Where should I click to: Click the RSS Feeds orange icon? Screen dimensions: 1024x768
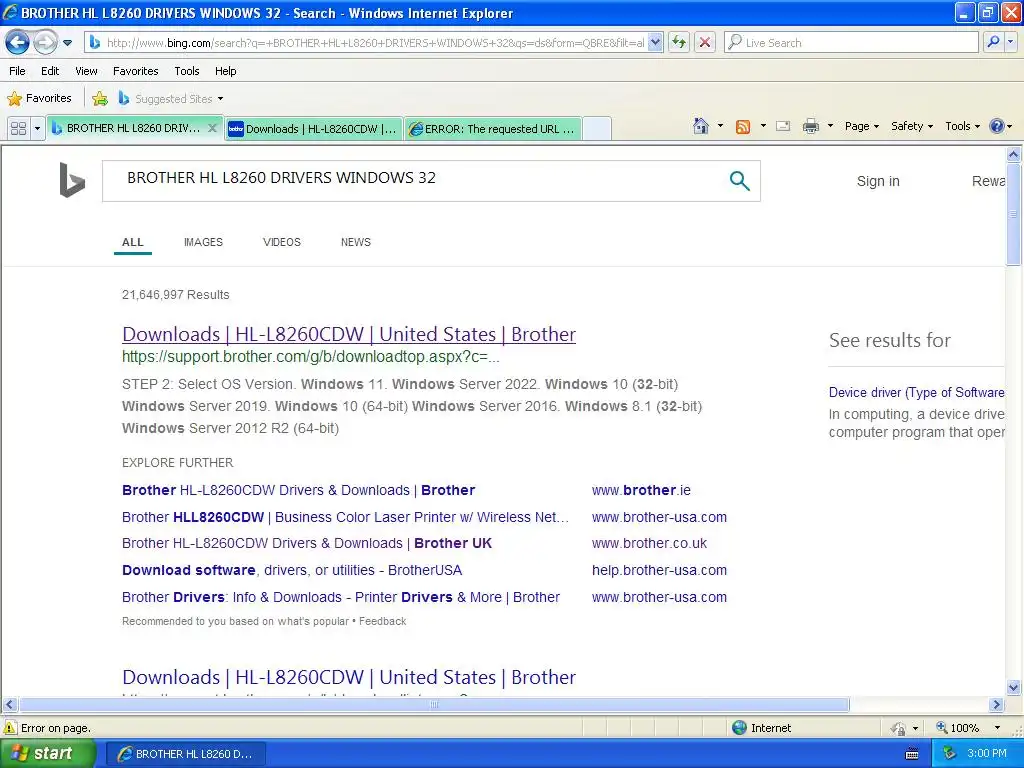743,127
